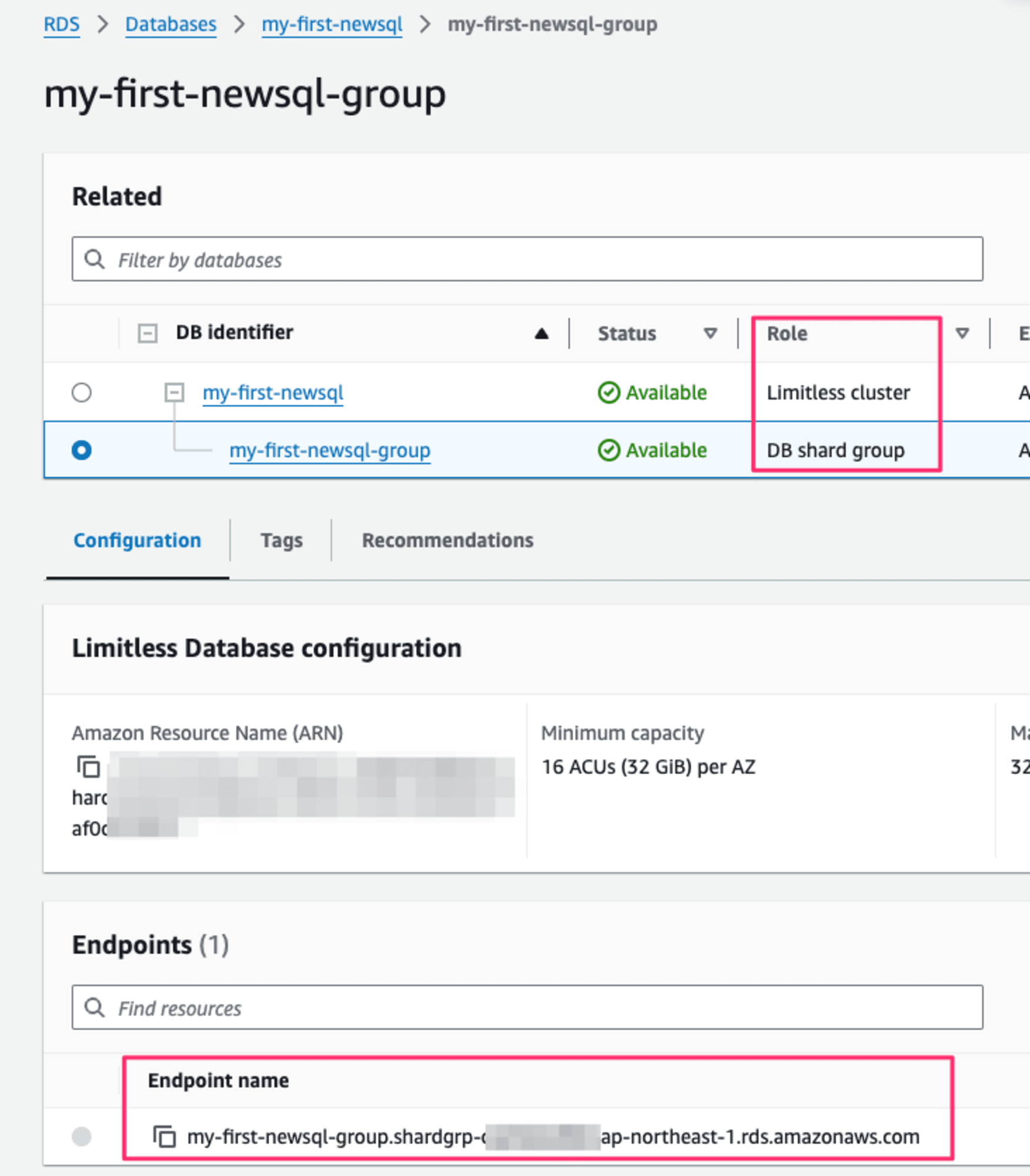Viewport: 1030px width, 1176px height.
Task: Collapse the my-first-newsql tree row
Action: 174,392
